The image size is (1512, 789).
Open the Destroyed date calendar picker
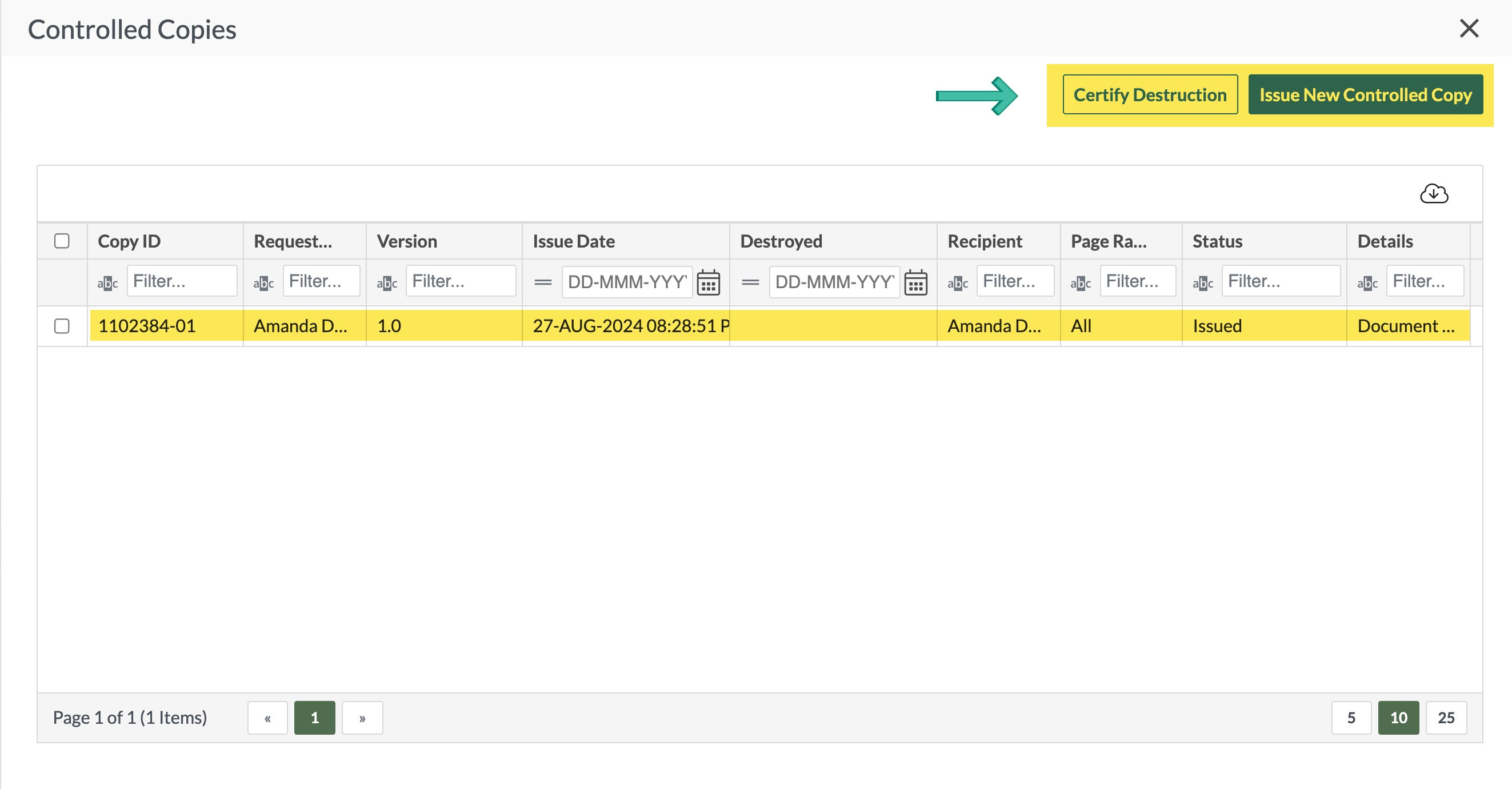coord(915,282)
